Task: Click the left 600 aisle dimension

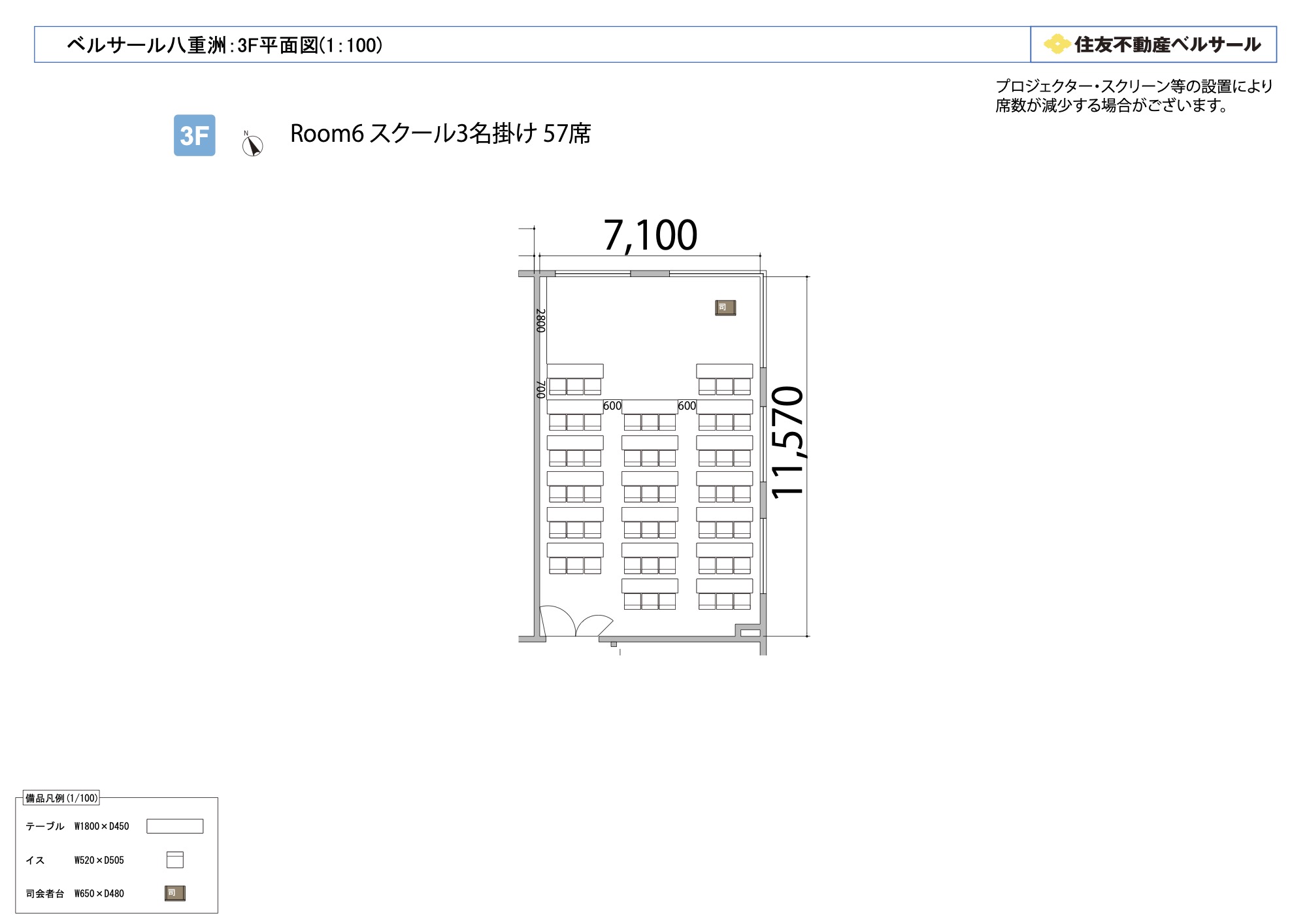Action: click(x=612, y=406)
